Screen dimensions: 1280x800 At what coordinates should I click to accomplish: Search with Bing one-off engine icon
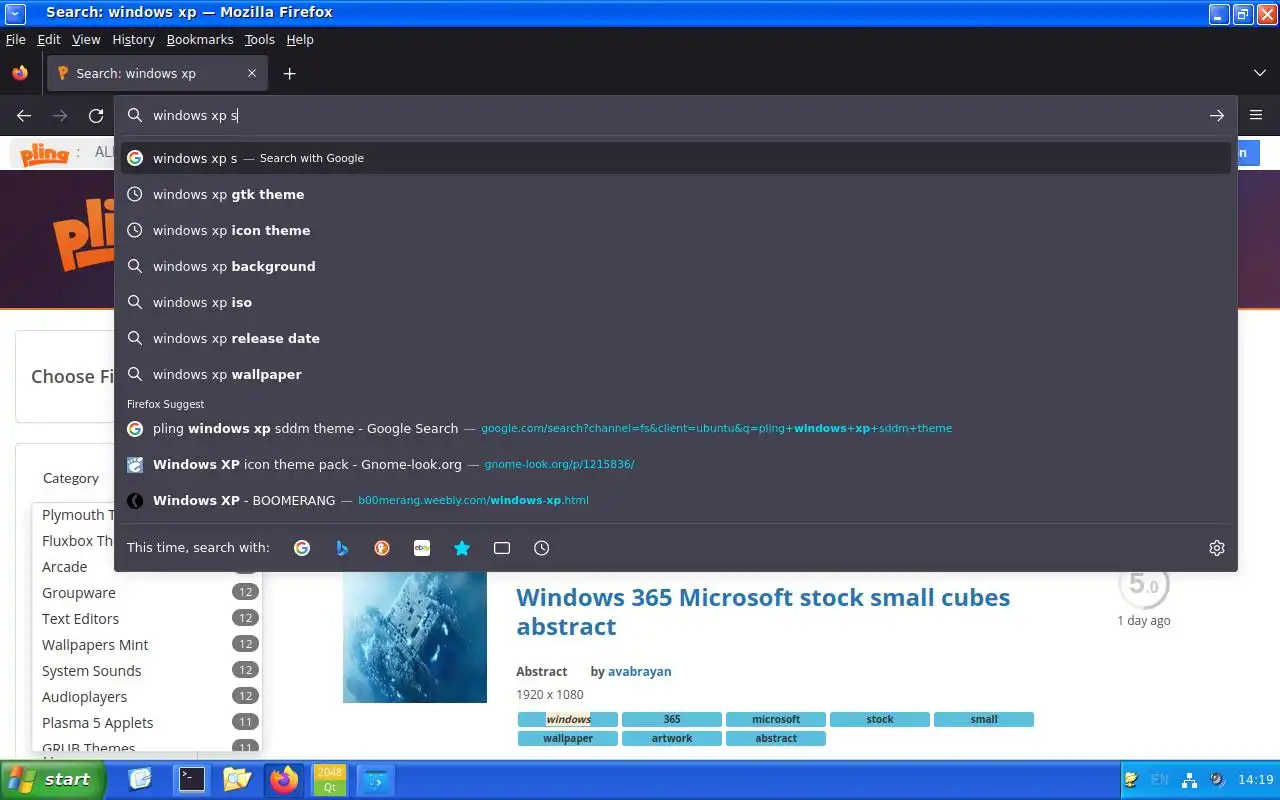(342, 548)
